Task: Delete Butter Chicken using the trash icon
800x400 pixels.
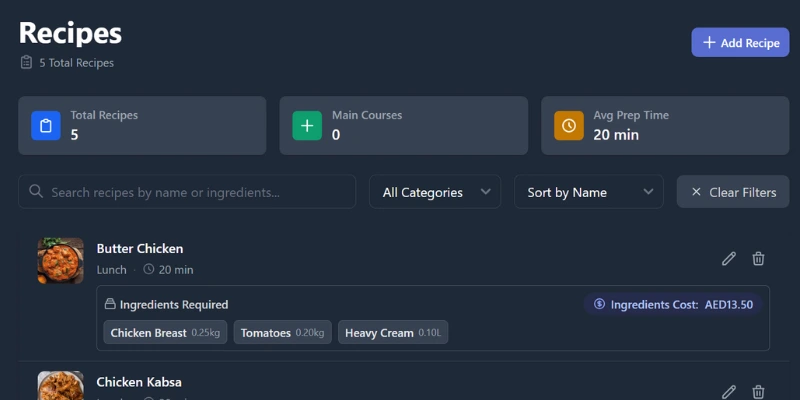Action: click(758, 259)
